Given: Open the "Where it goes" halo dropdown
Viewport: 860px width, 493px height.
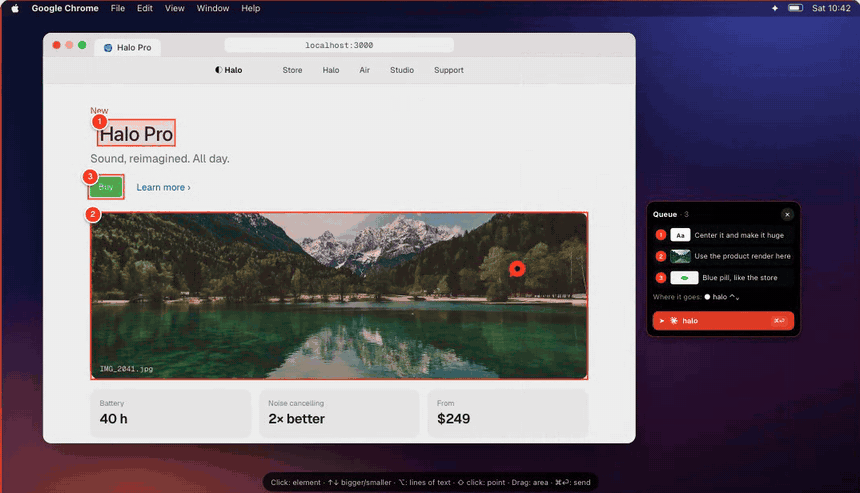Looking at the screenshot, I should click(x=722, y=297).
